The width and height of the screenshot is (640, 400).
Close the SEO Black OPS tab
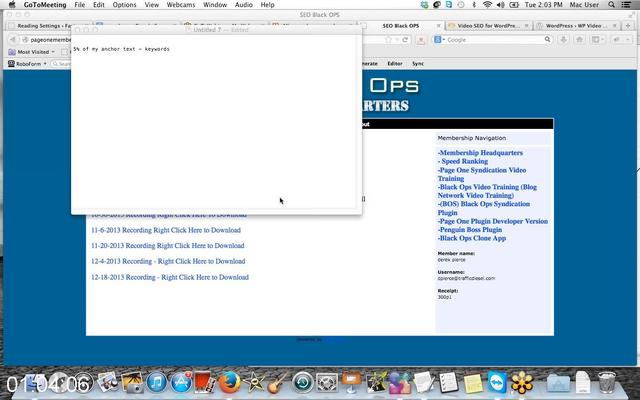point(439,25)
